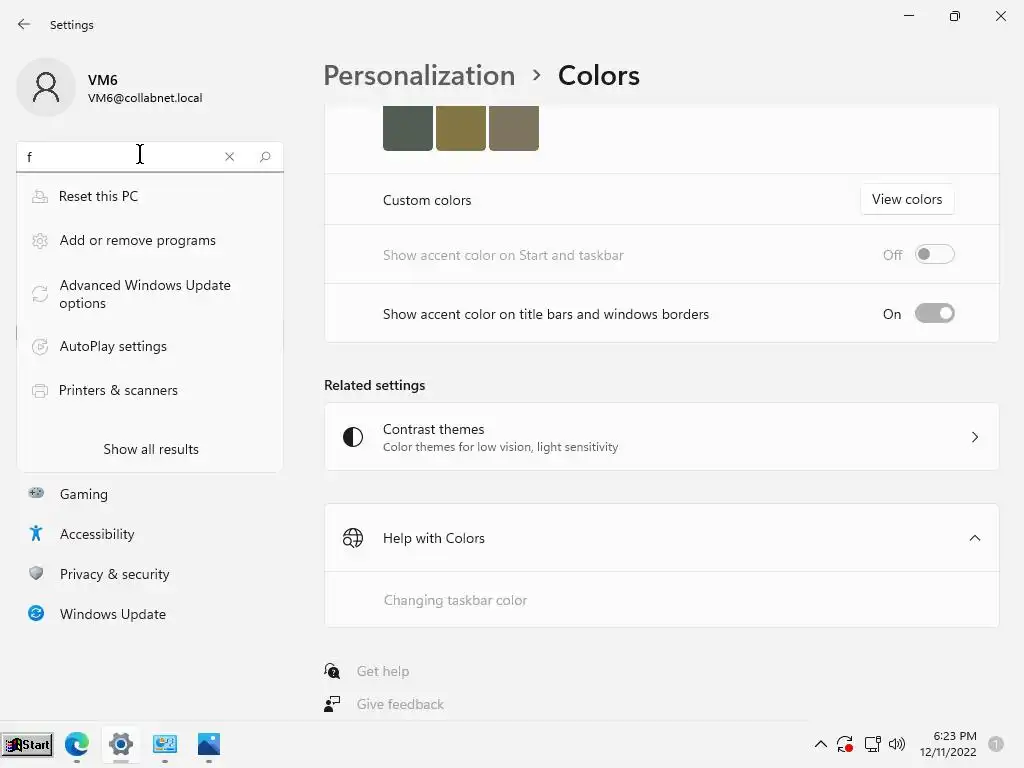Pick the olive gold color swatch
The image size is (1024, 768).
(x=460, y=129)
